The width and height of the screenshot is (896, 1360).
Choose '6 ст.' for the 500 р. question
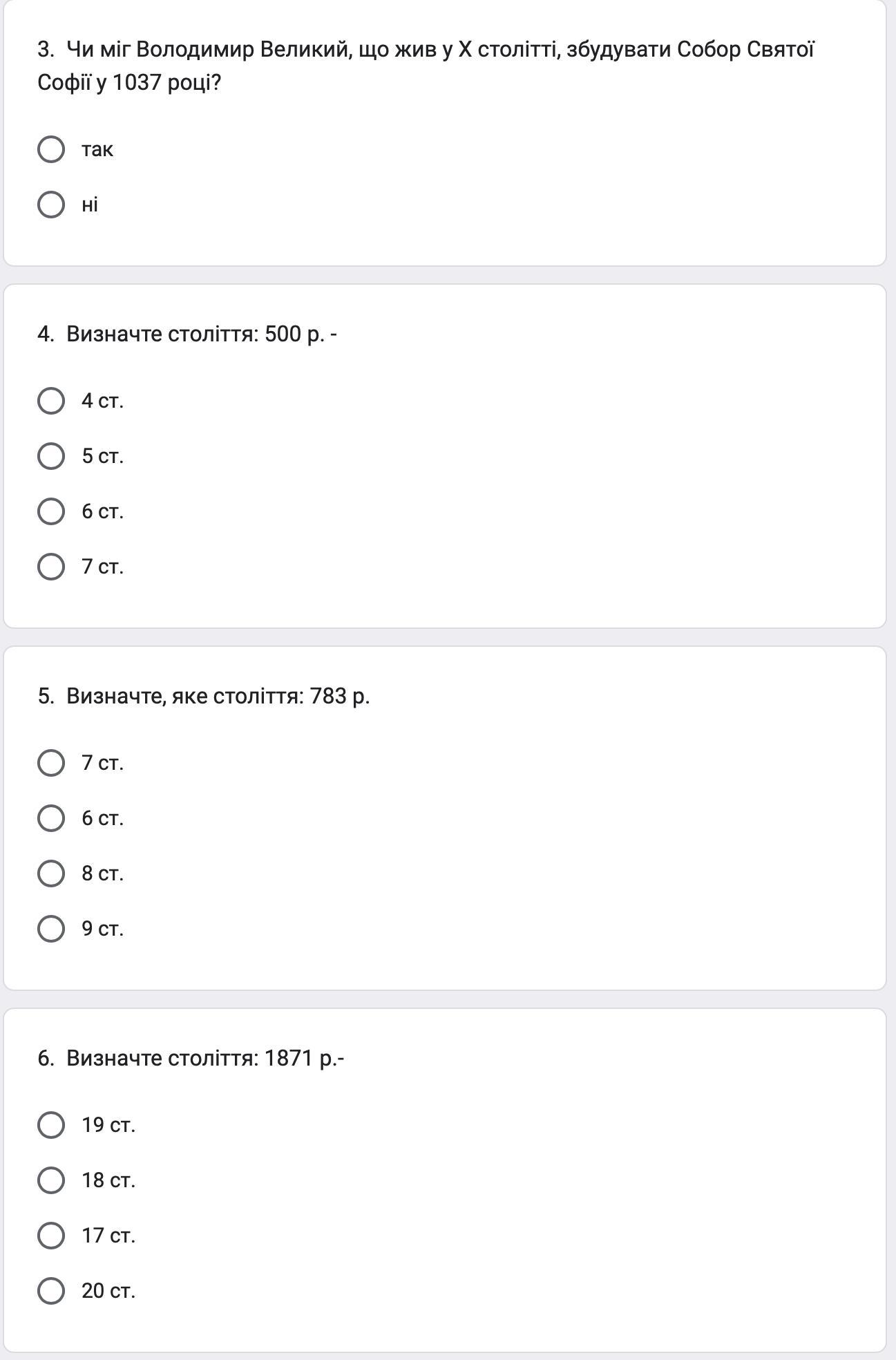pyautogui.click(x=51, y=511)
